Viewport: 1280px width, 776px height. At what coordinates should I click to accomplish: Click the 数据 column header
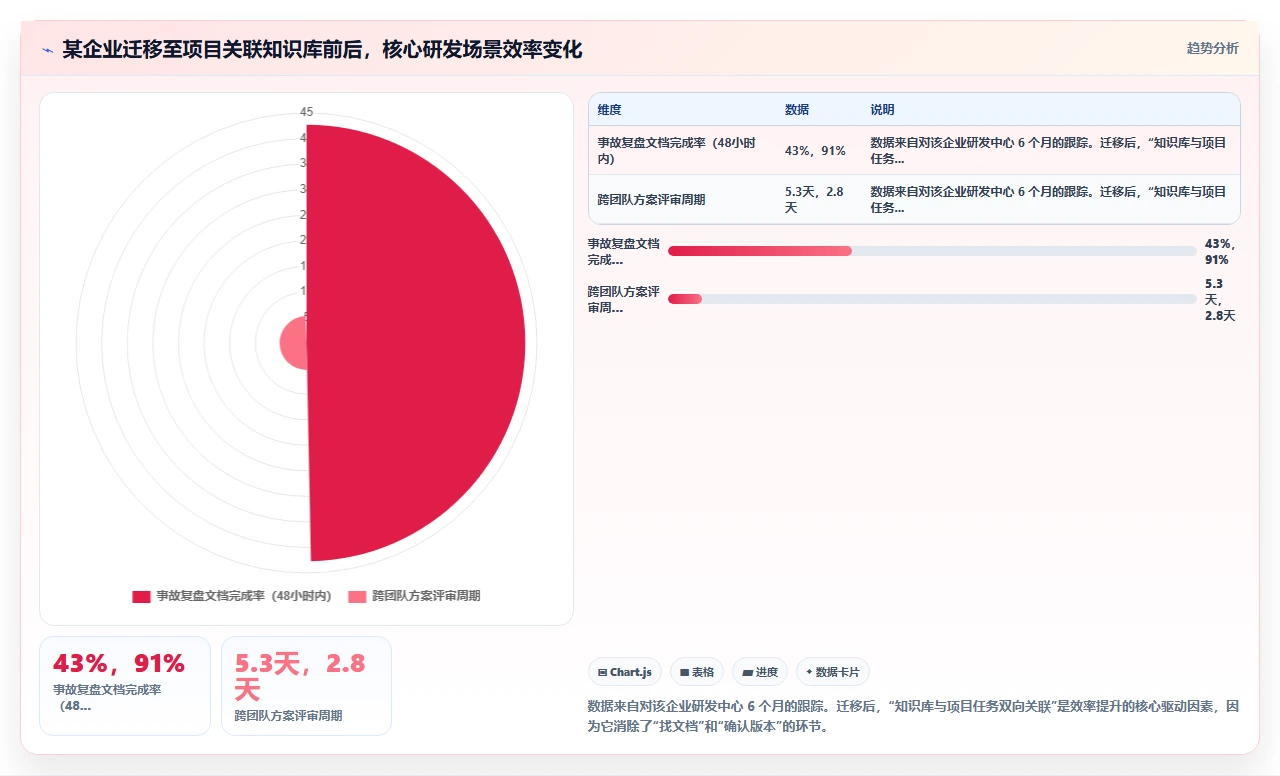point(796,110)
